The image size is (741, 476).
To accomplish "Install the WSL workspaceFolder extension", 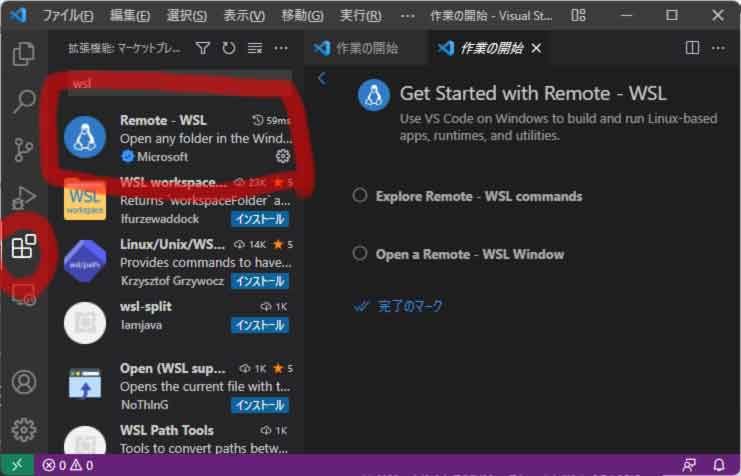I will tap(260, 218).
